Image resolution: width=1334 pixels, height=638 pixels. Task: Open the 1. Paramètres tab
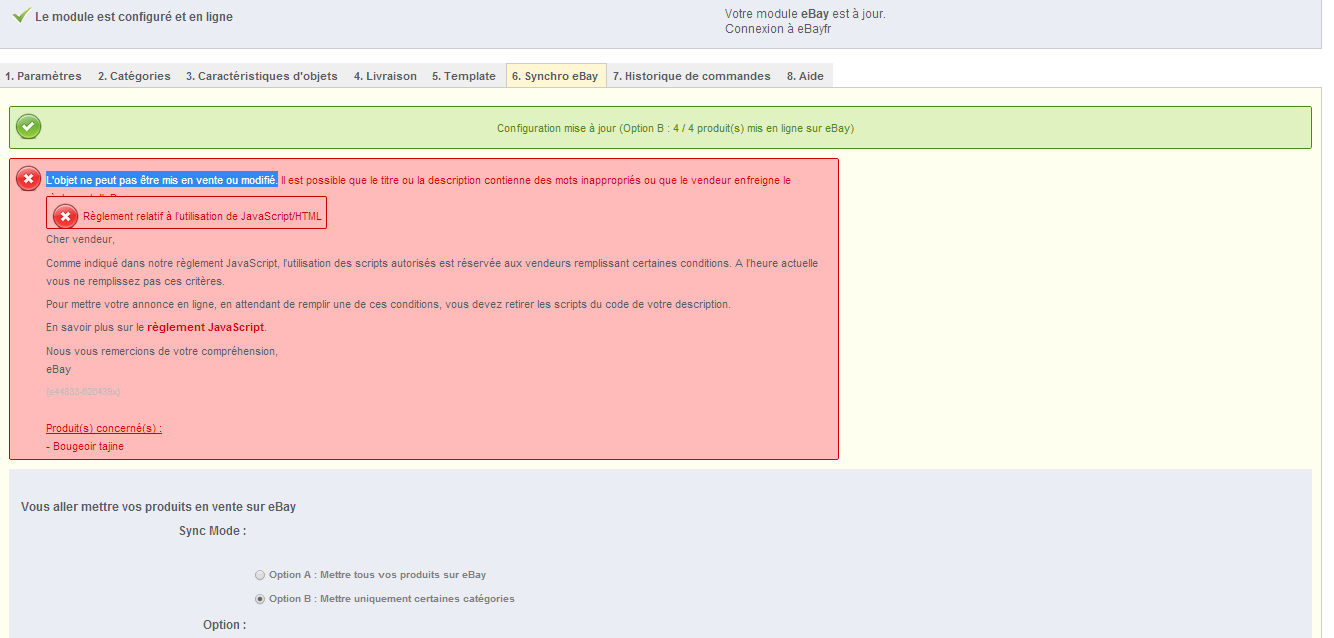(x=44, y=76)
